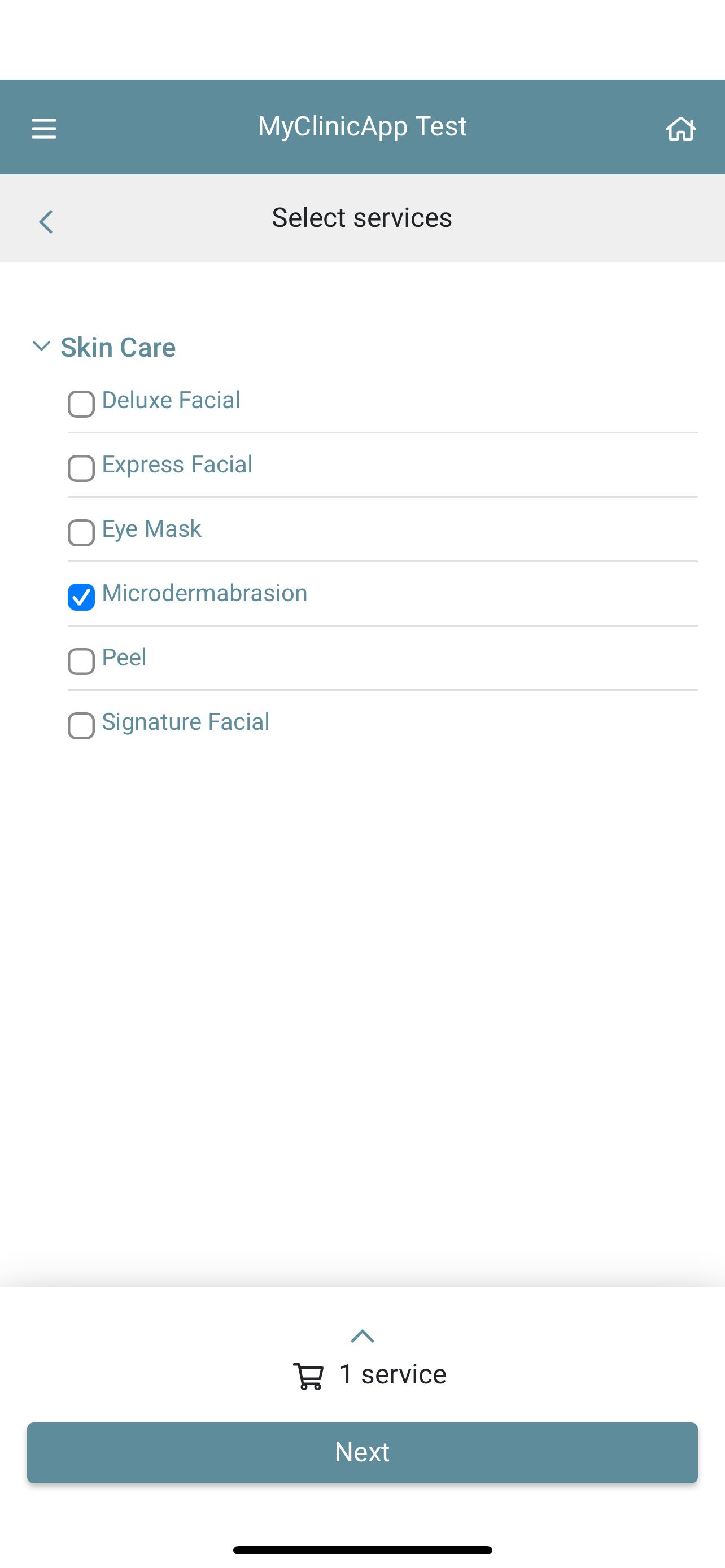Tap the back arrow beside Select services

[46, 222]
